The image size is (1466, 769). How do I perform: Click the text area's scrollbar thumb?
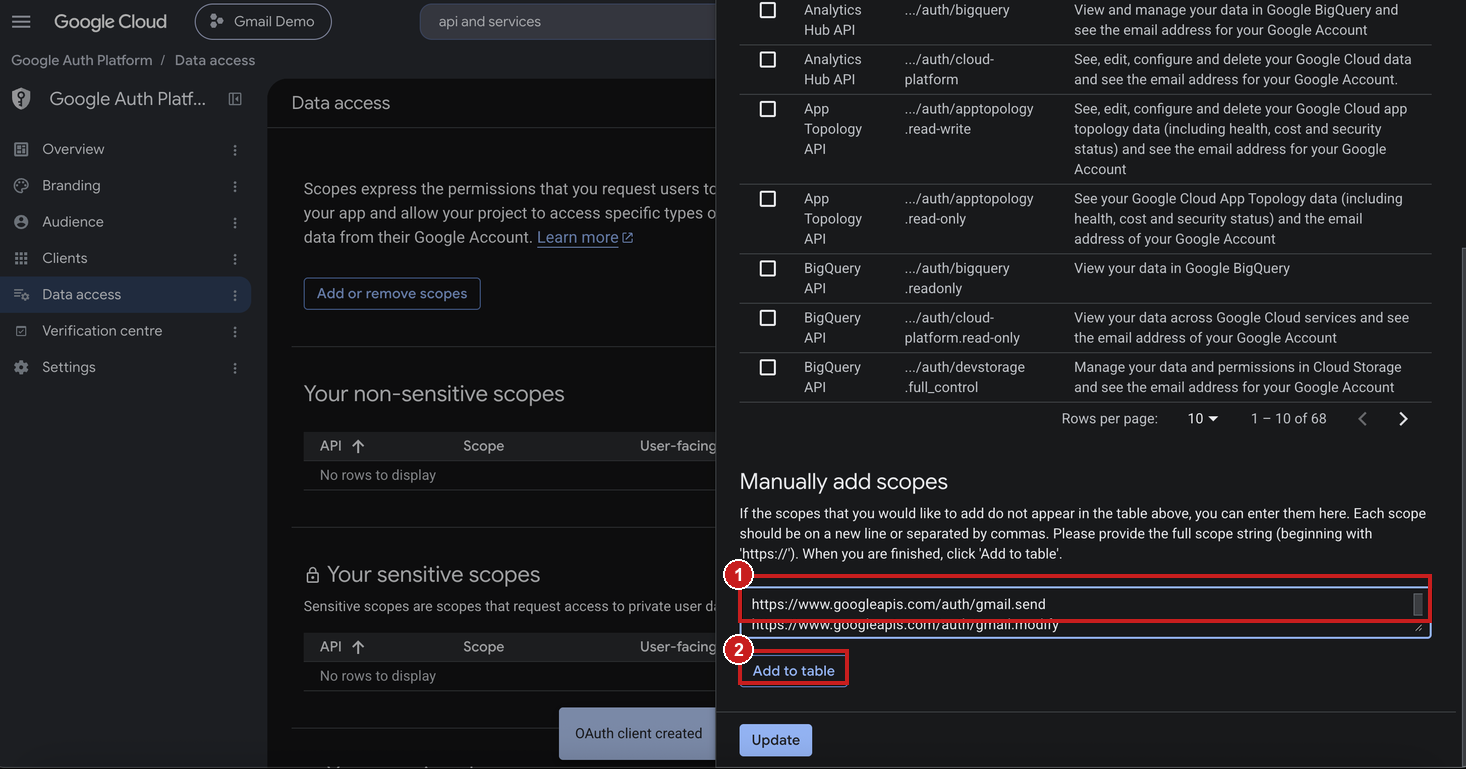point(1418,604)
